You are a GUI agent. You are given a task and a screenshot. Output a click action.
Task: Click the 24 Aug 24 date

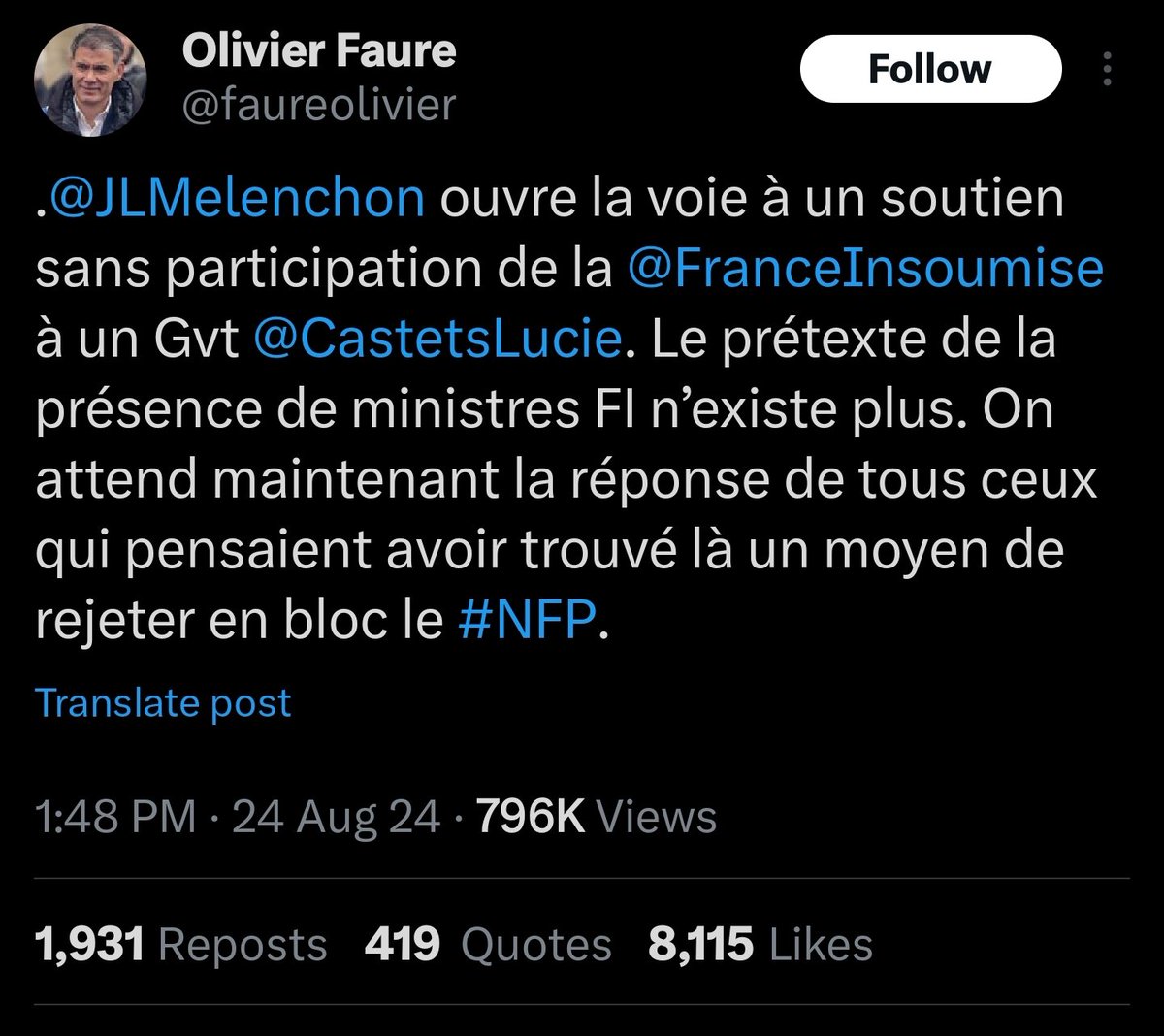336,817
